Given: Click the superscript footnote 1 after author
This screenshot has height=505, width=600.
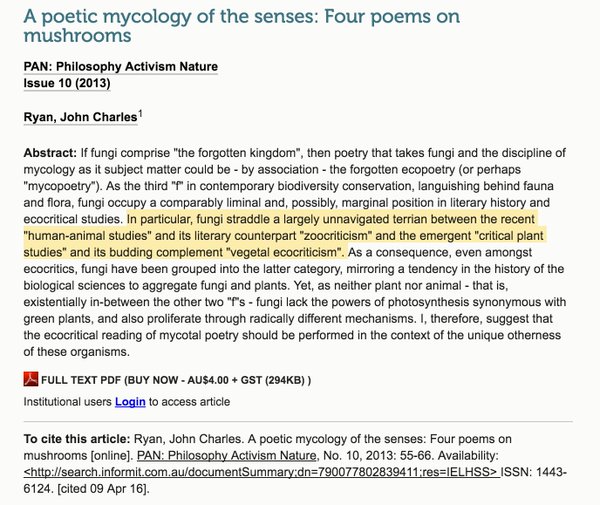Looking at the screenshot, I should (x=140, y=113).
